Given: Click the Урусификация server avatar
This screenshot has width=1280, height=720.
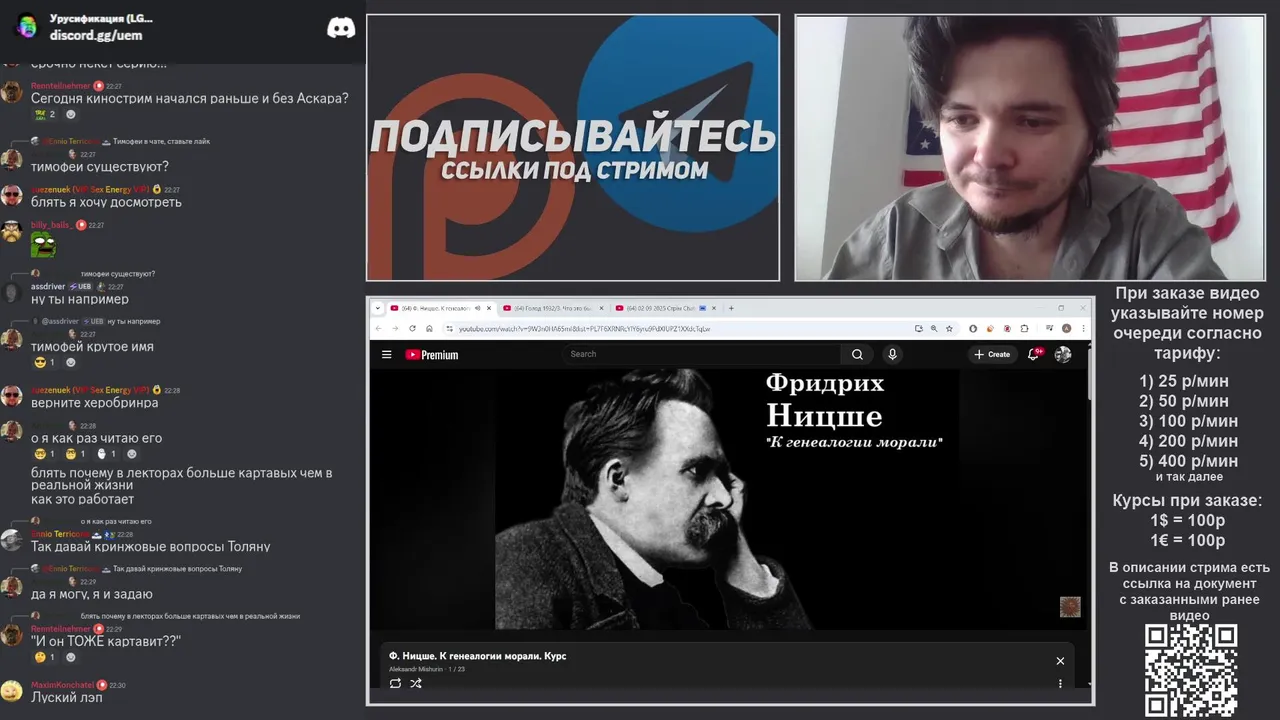Looking at the screenshot, I should (x=27, y=26).
